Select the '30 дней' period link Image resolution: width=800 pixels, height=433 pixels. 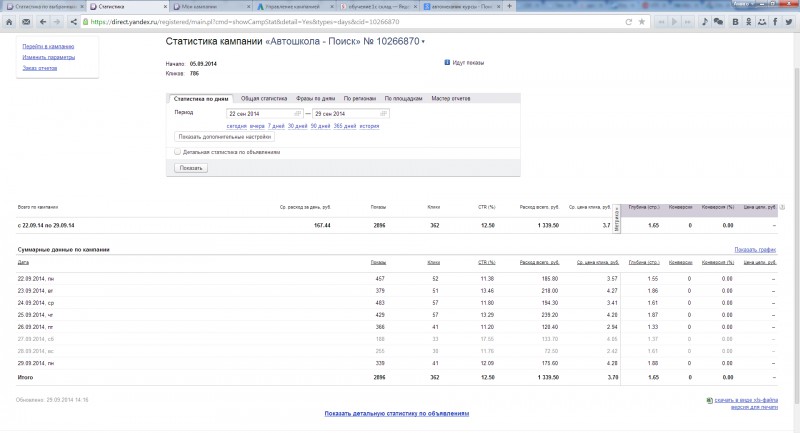click(297, 126)
